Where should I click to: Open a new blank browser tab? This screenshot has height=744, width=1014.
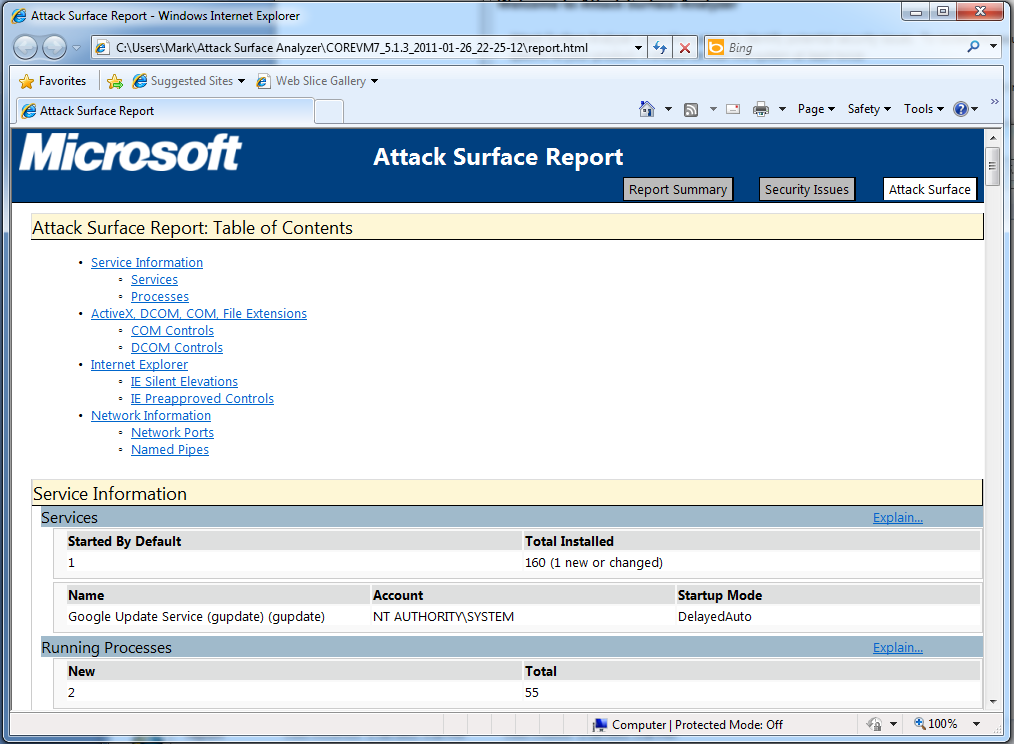point(329,112)
